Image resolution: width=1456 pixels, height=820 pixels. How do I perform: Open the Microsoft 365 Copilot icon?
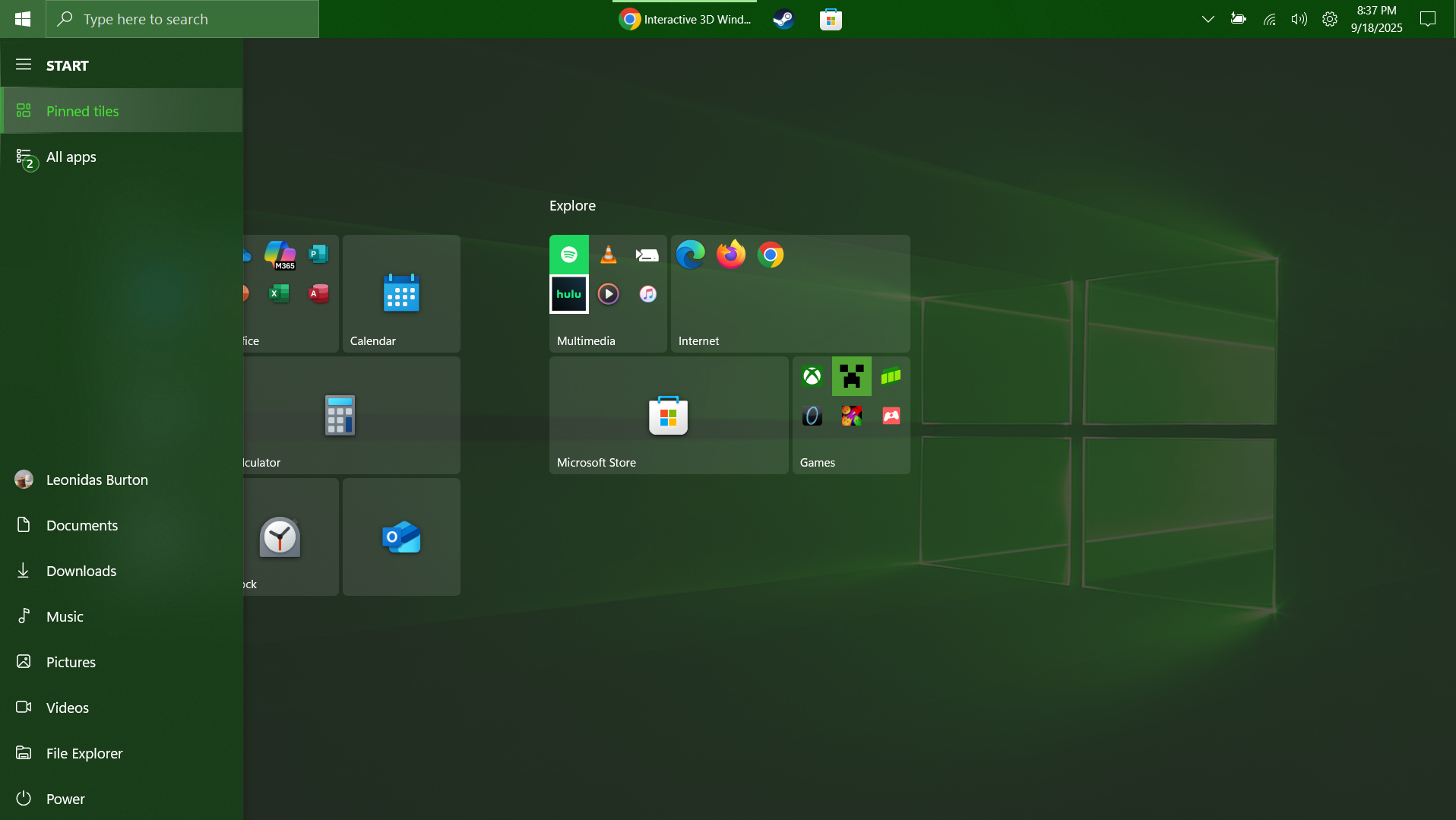[x=280, y=255]
